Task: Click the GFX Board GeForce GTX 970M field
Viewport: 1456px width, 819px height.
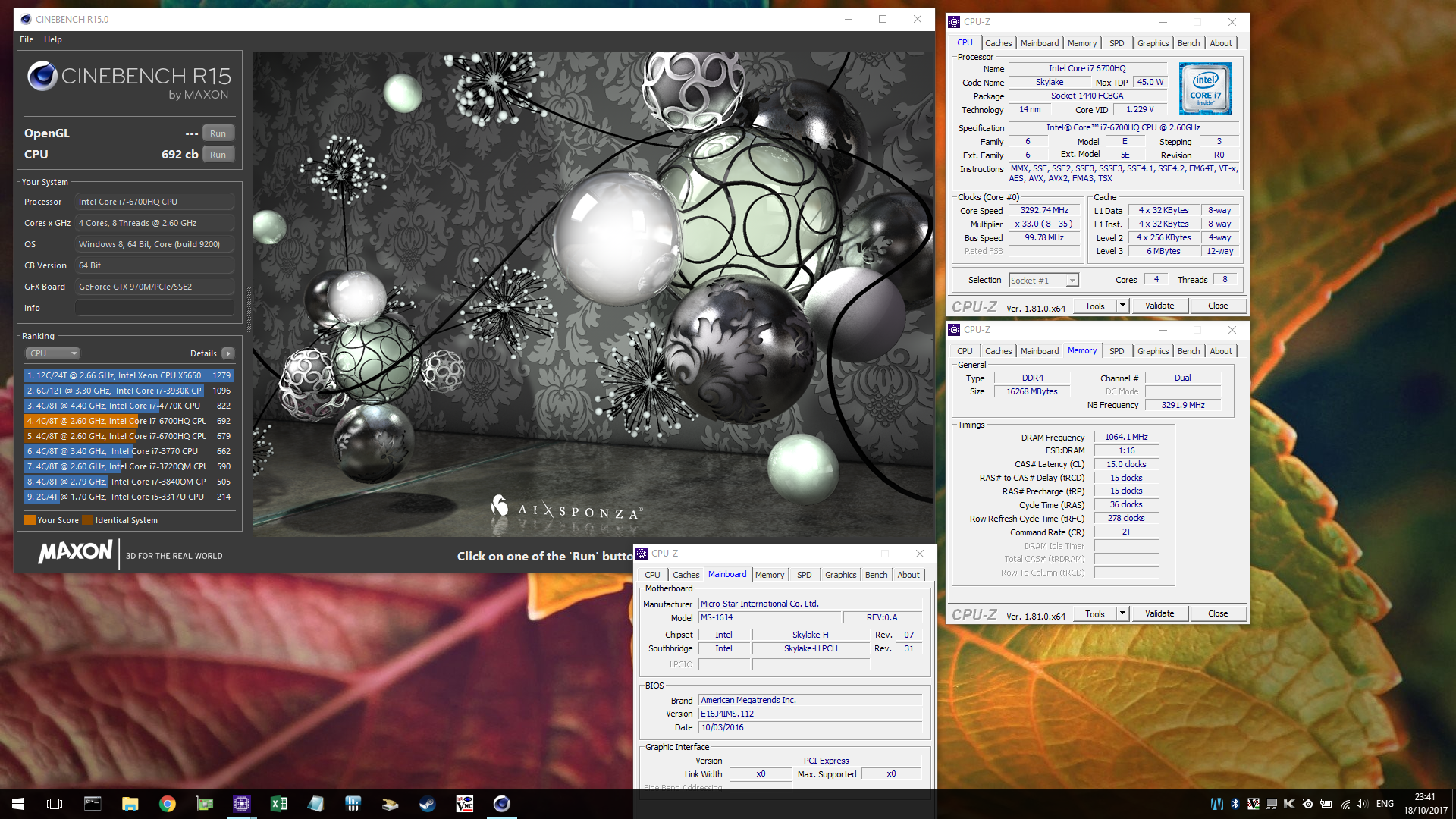Action: (x=155, y=287)
